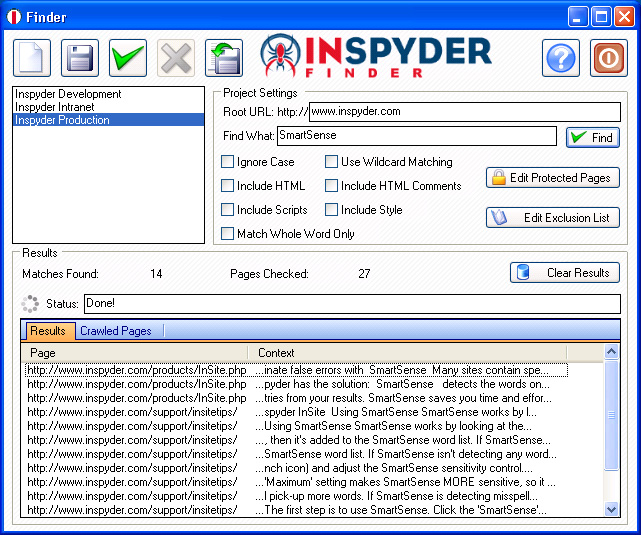The height and width of the screenshot is (535, 641).
Task: Enable the Ignore Case checkbox
Action: [227, 161]
